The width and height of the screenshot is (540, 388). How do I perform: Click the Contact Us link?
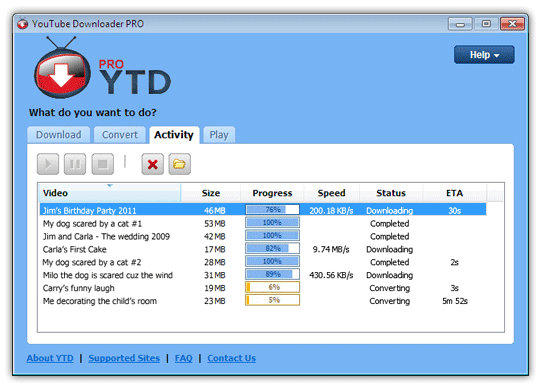[x=231, y=358]
